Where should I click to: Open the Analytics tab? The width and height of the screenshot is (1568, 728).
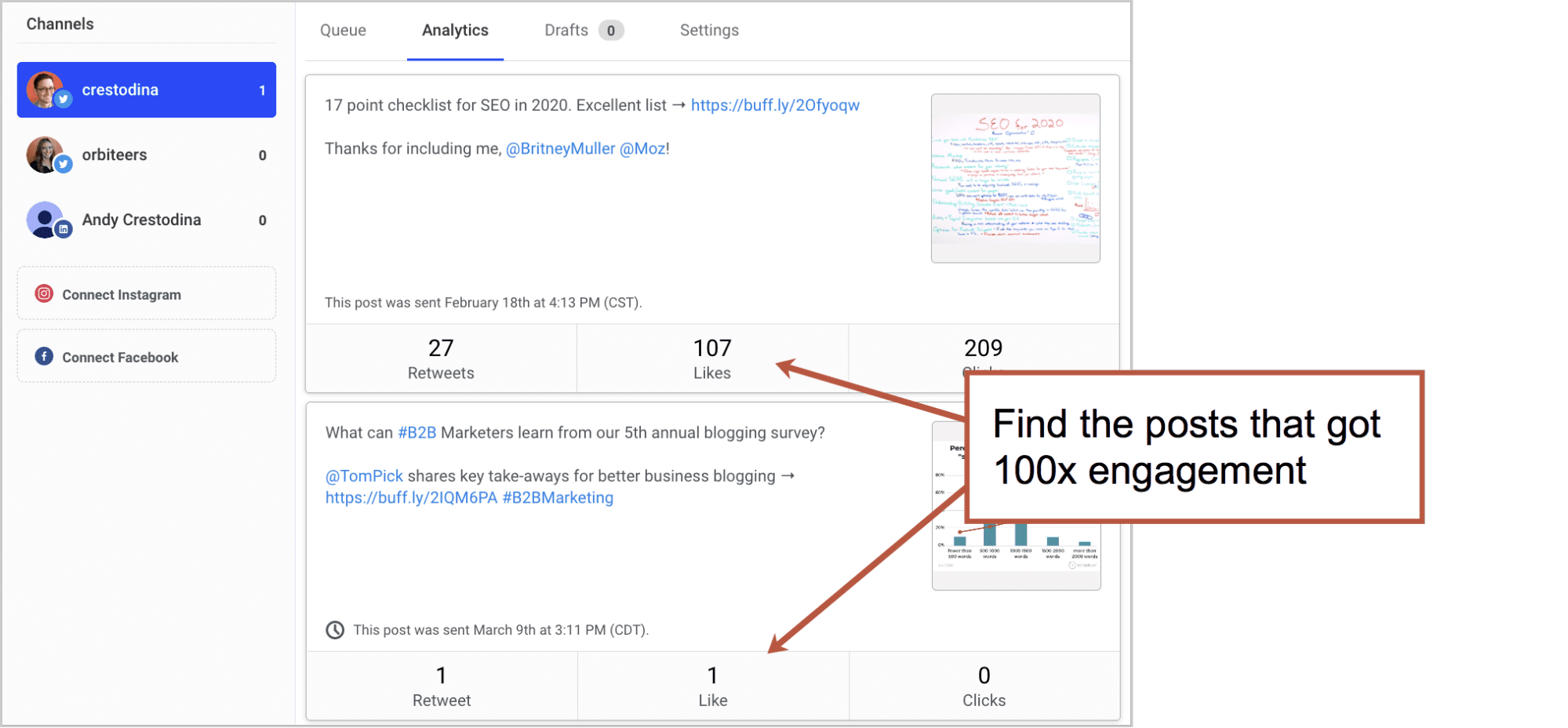tap(455, 30)
